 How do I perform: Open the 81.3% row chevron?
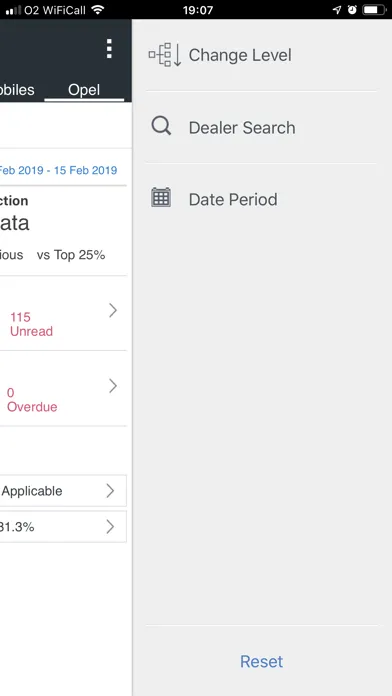[111, 527]
